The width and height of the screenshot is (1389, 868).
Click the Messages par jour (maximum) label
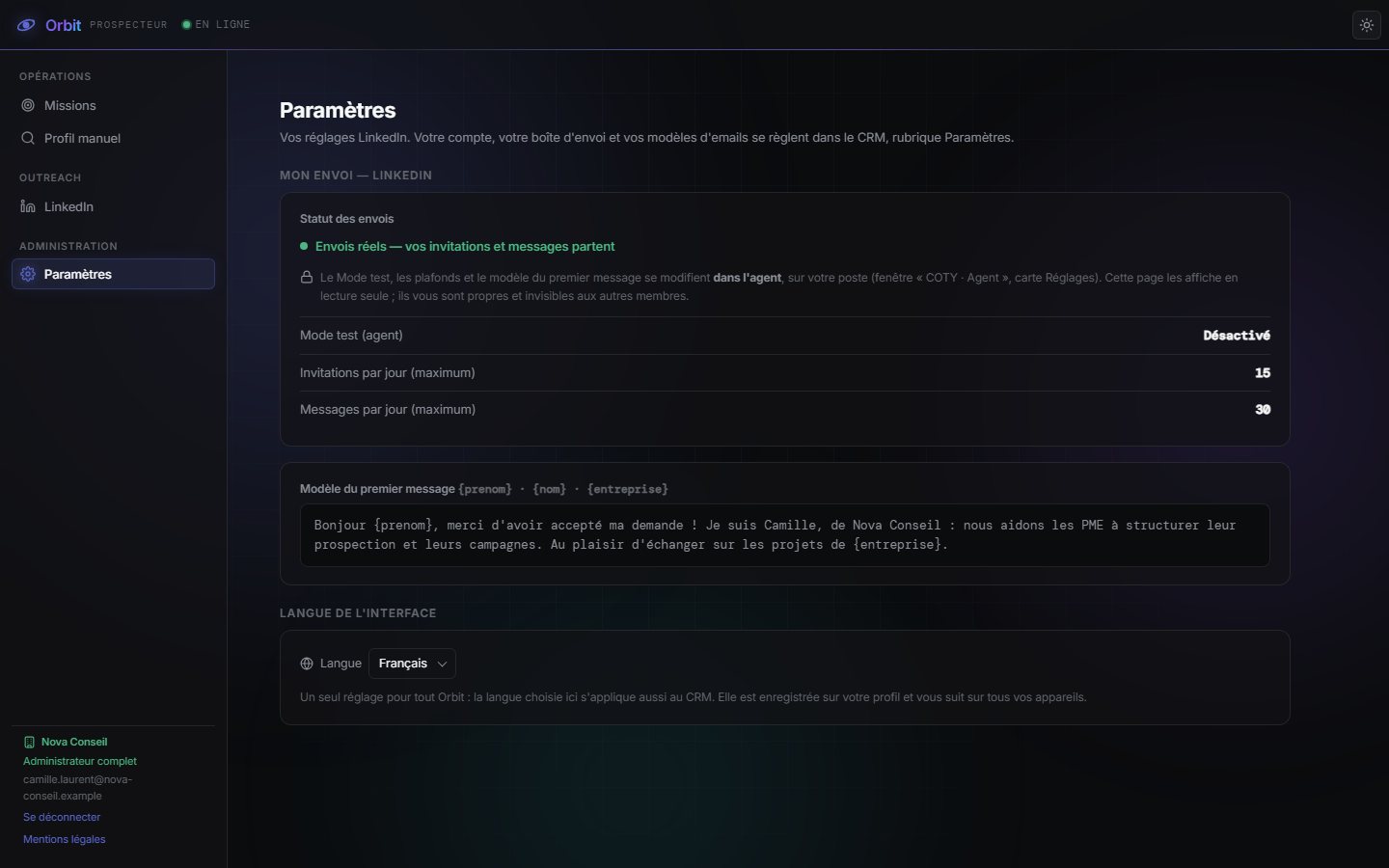coord(388,410)
